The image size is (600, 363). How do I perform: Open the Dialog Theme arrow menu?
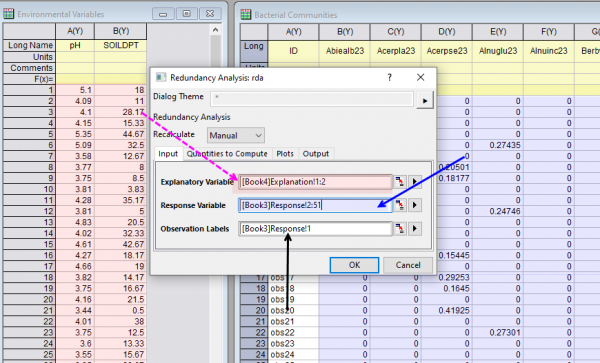click(x=425, y=101)
